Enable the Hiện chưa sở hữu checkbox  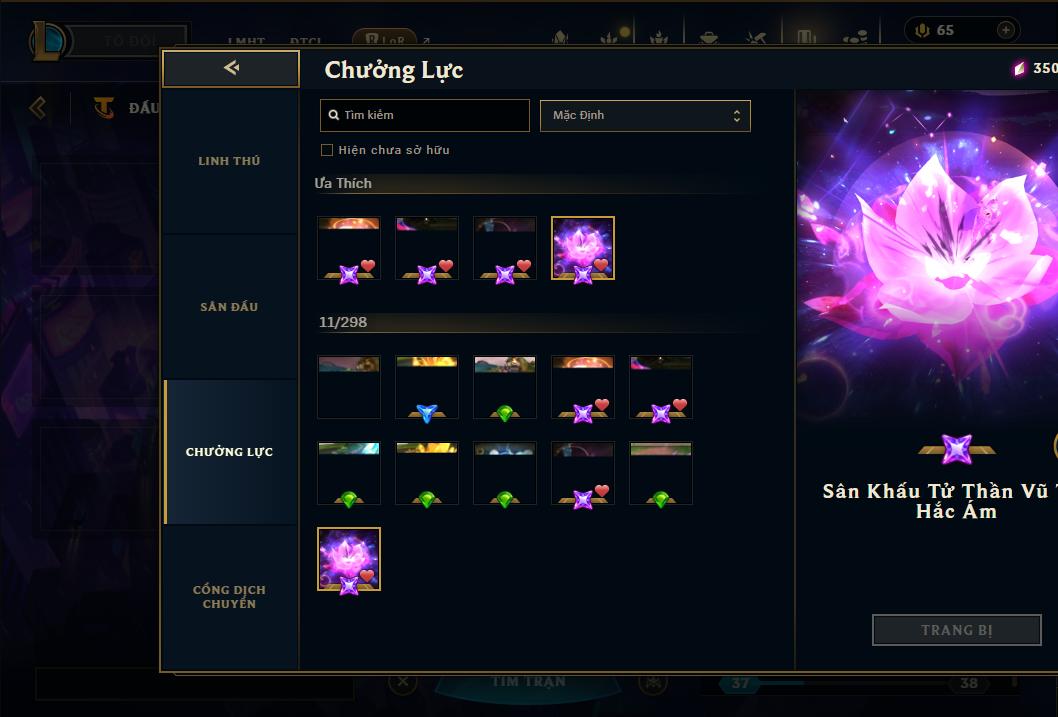point(327,150)
